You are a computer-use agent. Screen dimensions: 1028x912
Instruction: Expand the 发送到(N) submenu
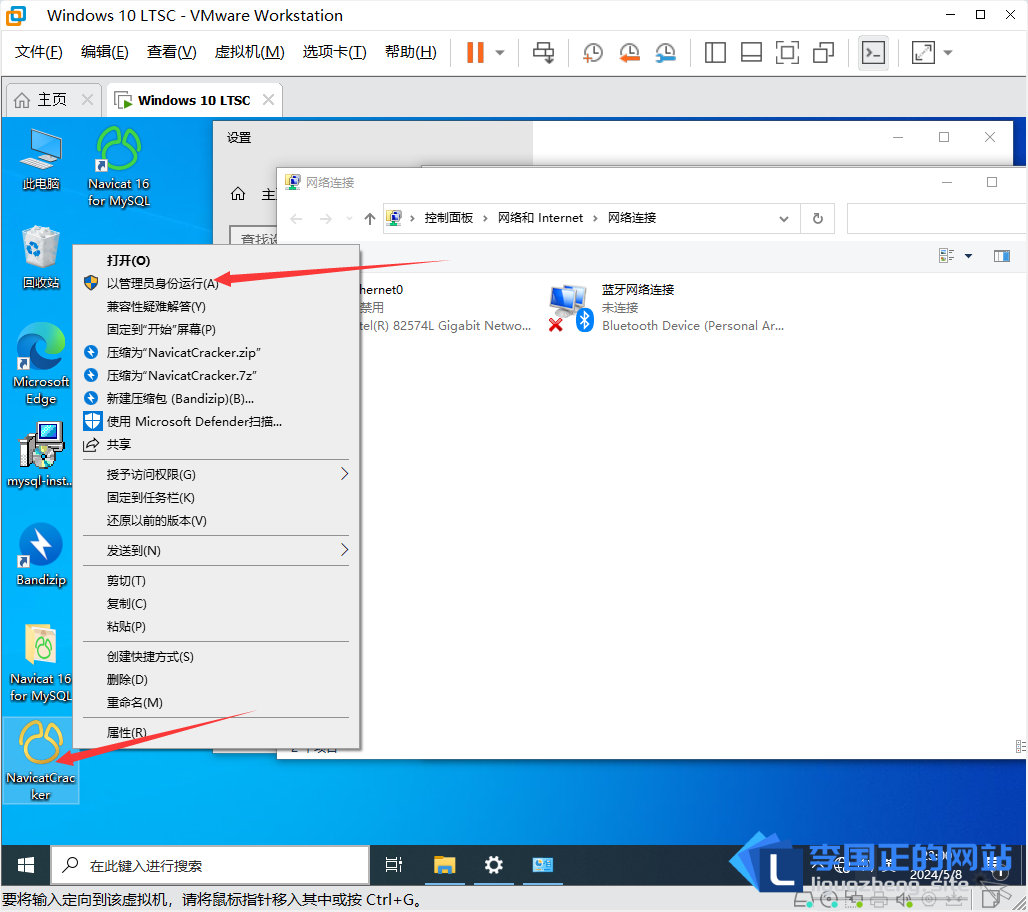point(345,550)
